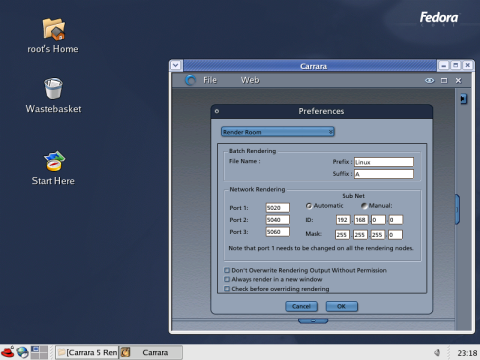Click fourth ID octet field
This screenshot has height=360, width=480.
(x=396, y=220)
